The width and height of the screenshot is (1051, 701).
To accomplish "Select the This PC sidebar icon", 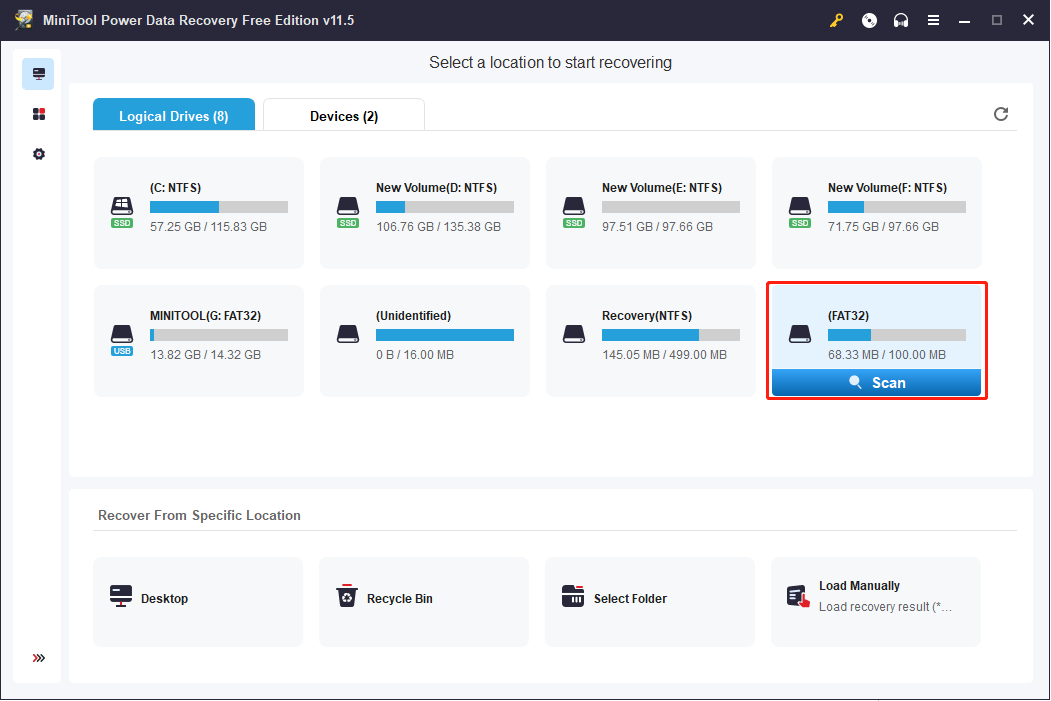I will (38, 74).
